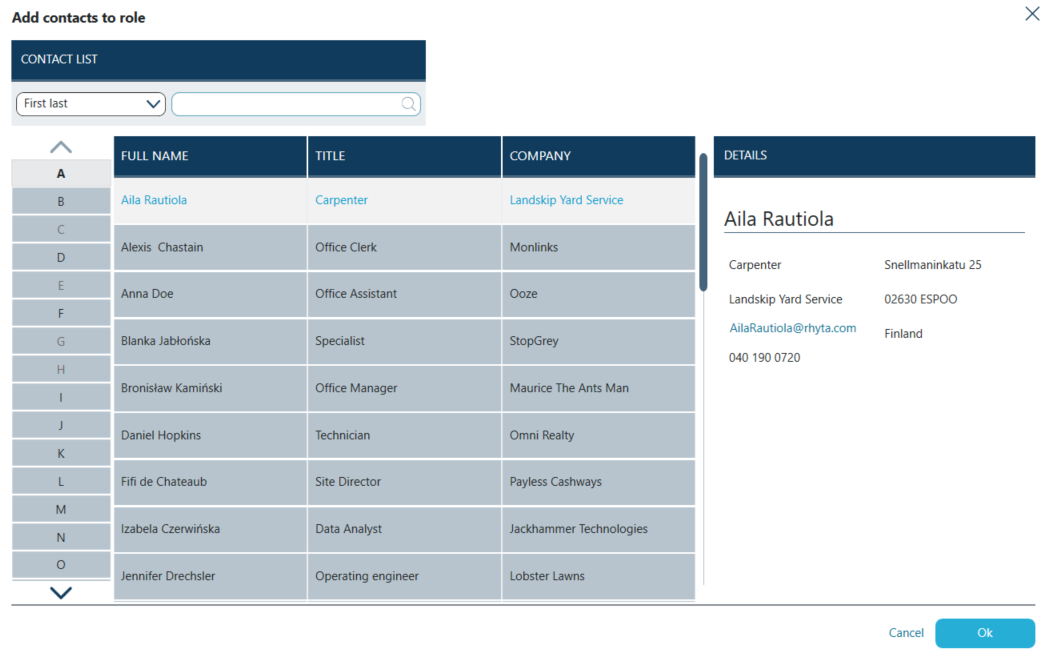Select Jennifer Drechsler from contact list
This screenshot has height=661, width=1046.
click(168, 576)
